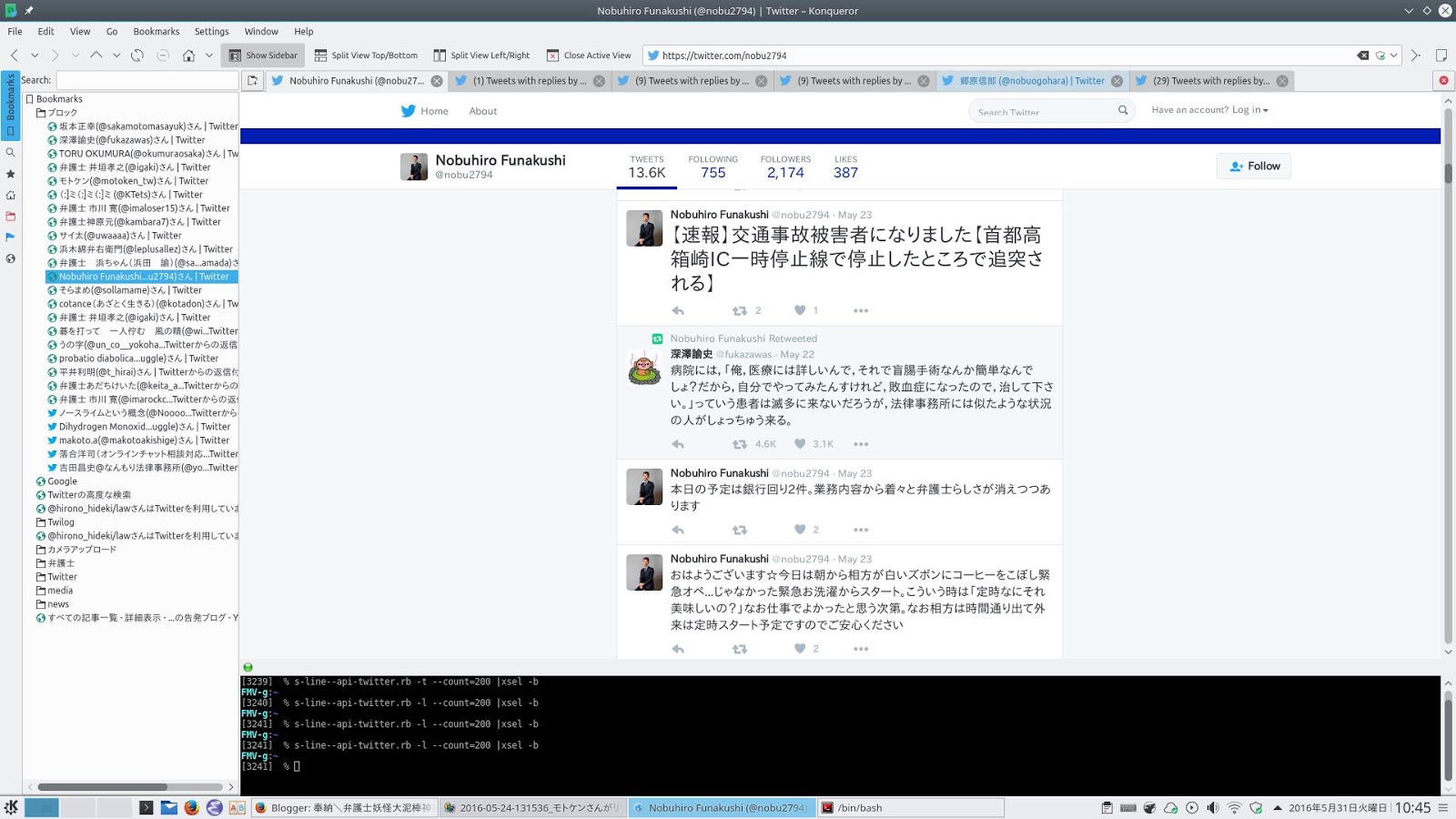Open the Likes 387 count
The width and height of the screenshot is (1456, 819).
846,167
